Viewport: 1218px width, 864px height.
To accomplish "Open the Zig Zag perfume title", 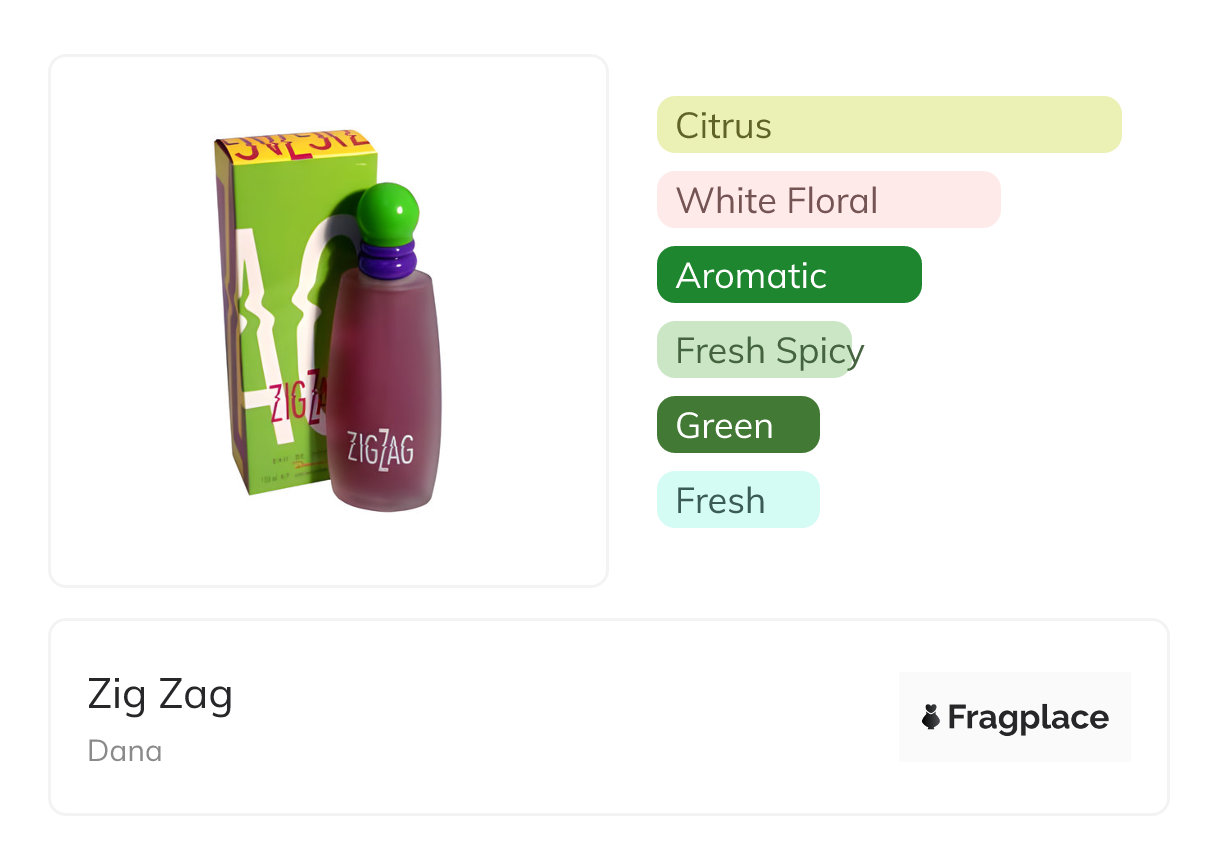I will pyautogui.click(x=160, y=694).
